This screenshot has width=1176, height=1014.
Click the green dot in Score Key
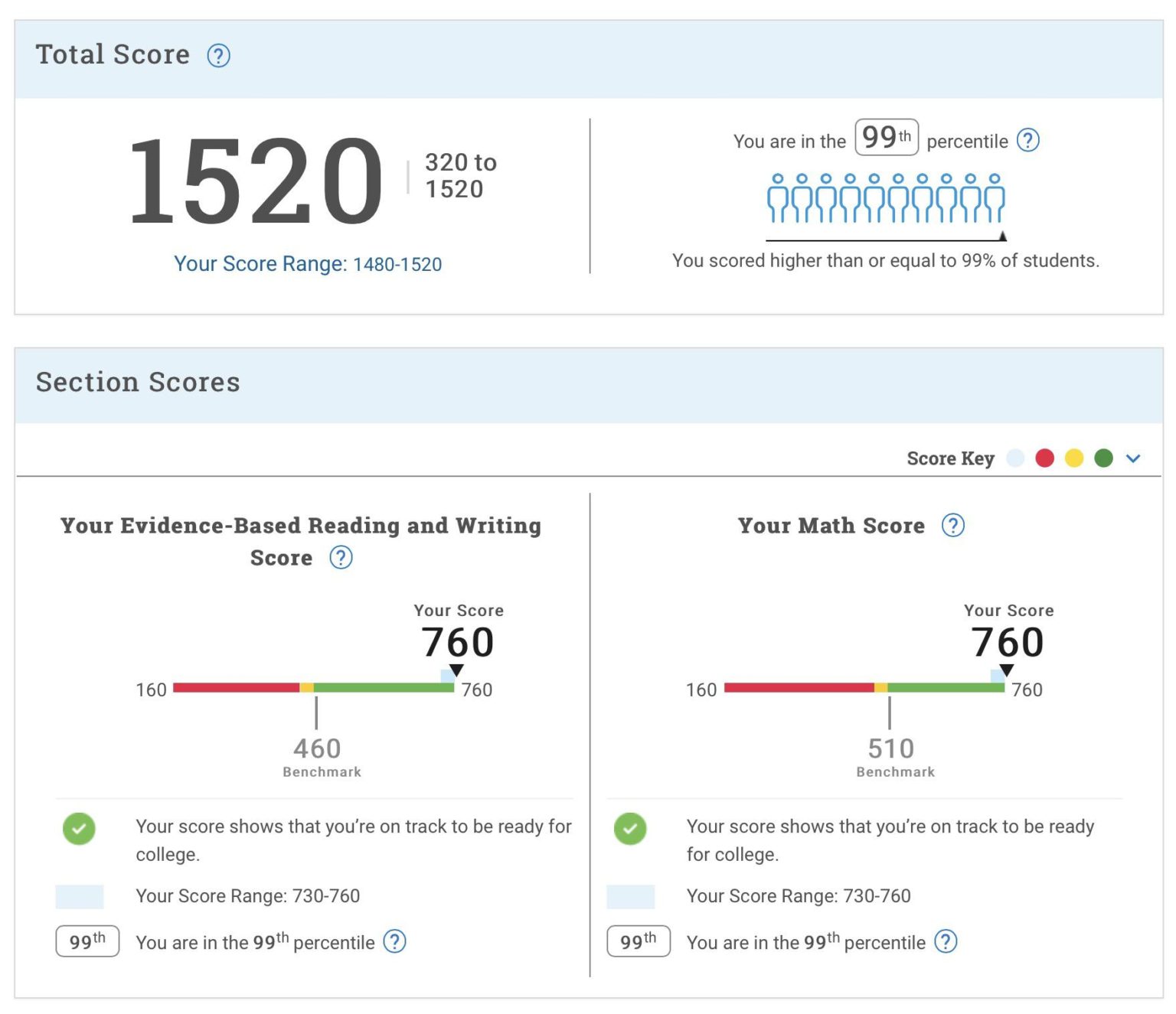pos(1103,458)
